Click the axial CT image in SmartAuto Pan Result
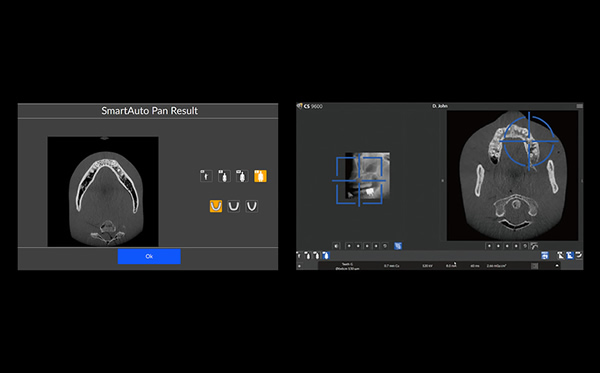Screen dimensions: 600x373 click(x=103, y=191)
